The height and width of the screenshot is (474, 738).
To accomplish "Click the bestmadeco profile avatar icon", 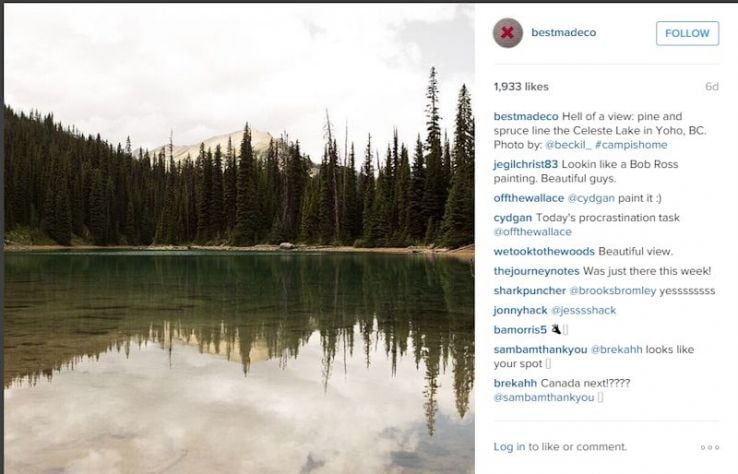I will point(507,33).
